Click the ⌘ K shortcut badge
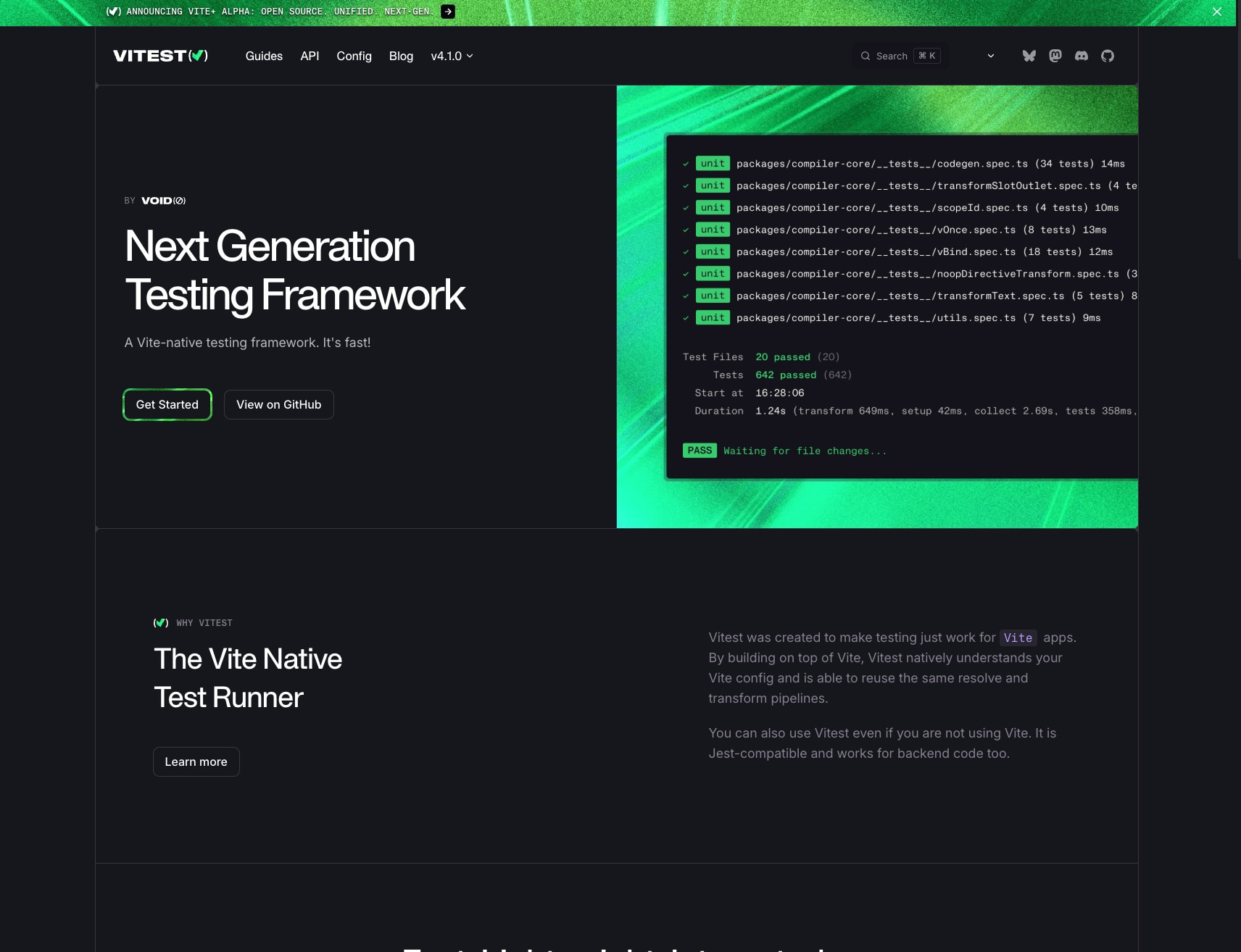 (x=927, y=56)
